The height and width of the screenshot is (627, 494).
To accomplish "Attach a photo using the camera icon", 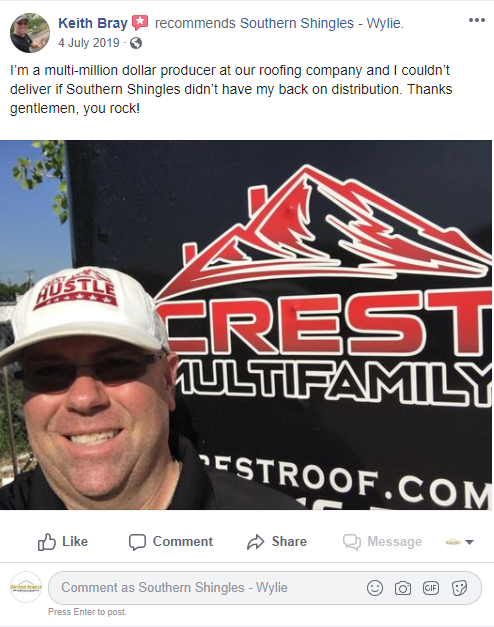I will click(403, 588).
